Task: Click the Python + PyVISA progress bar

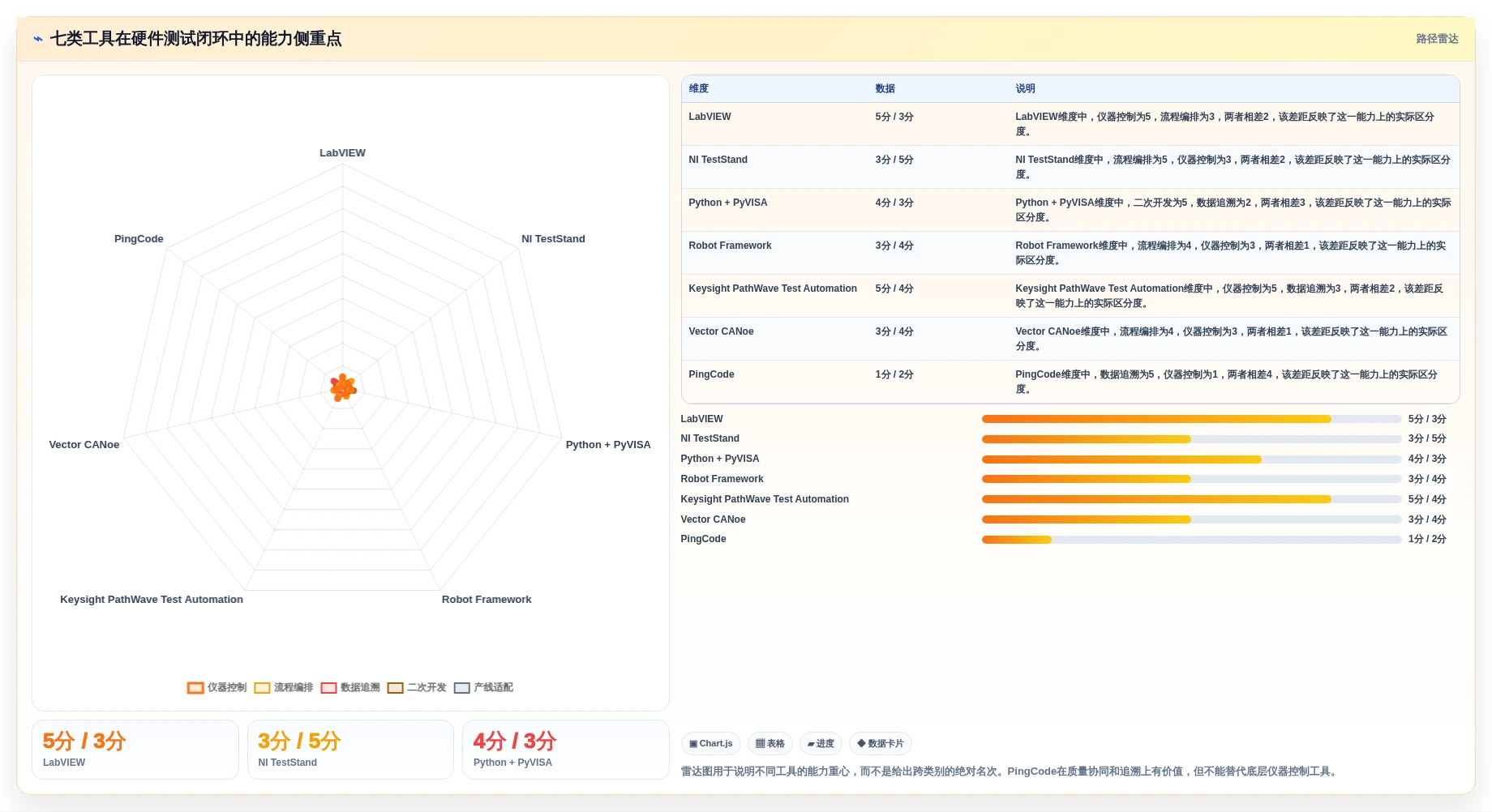Action: 1191,459
